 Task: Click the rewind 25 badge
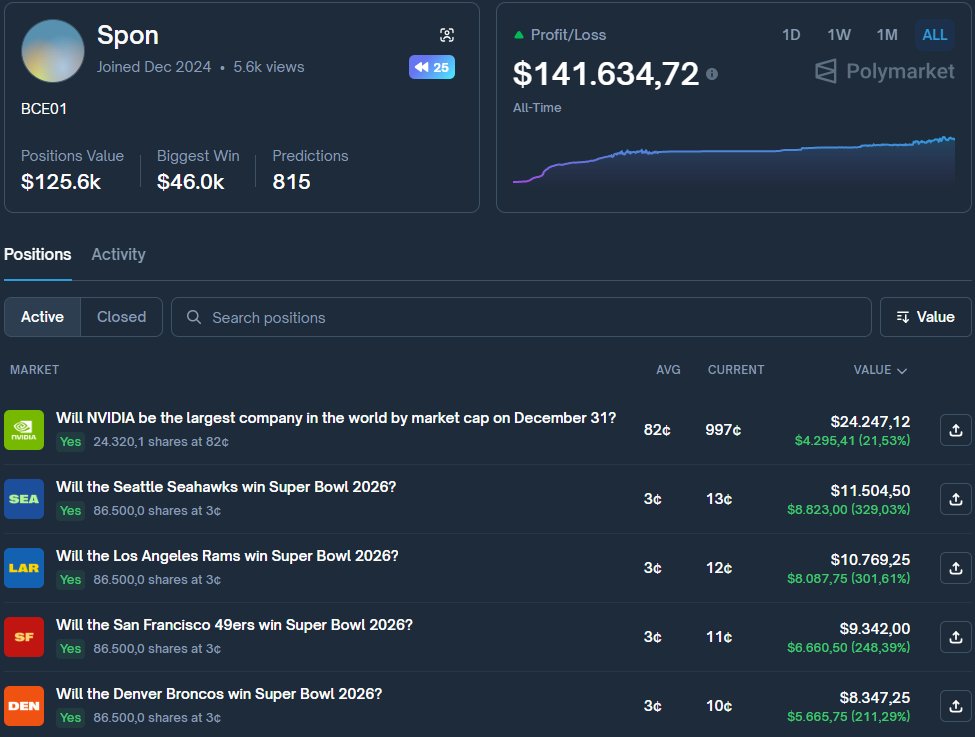pos(432,67)
